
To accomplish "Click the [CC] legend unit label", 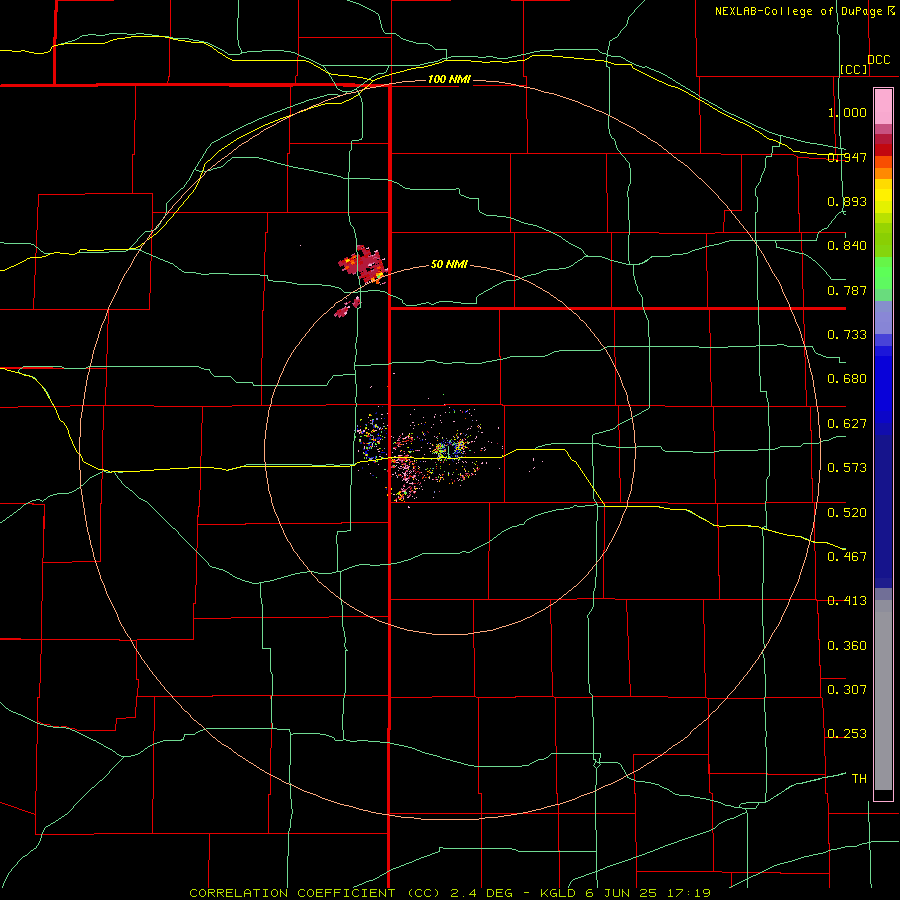I will [854, 69].
